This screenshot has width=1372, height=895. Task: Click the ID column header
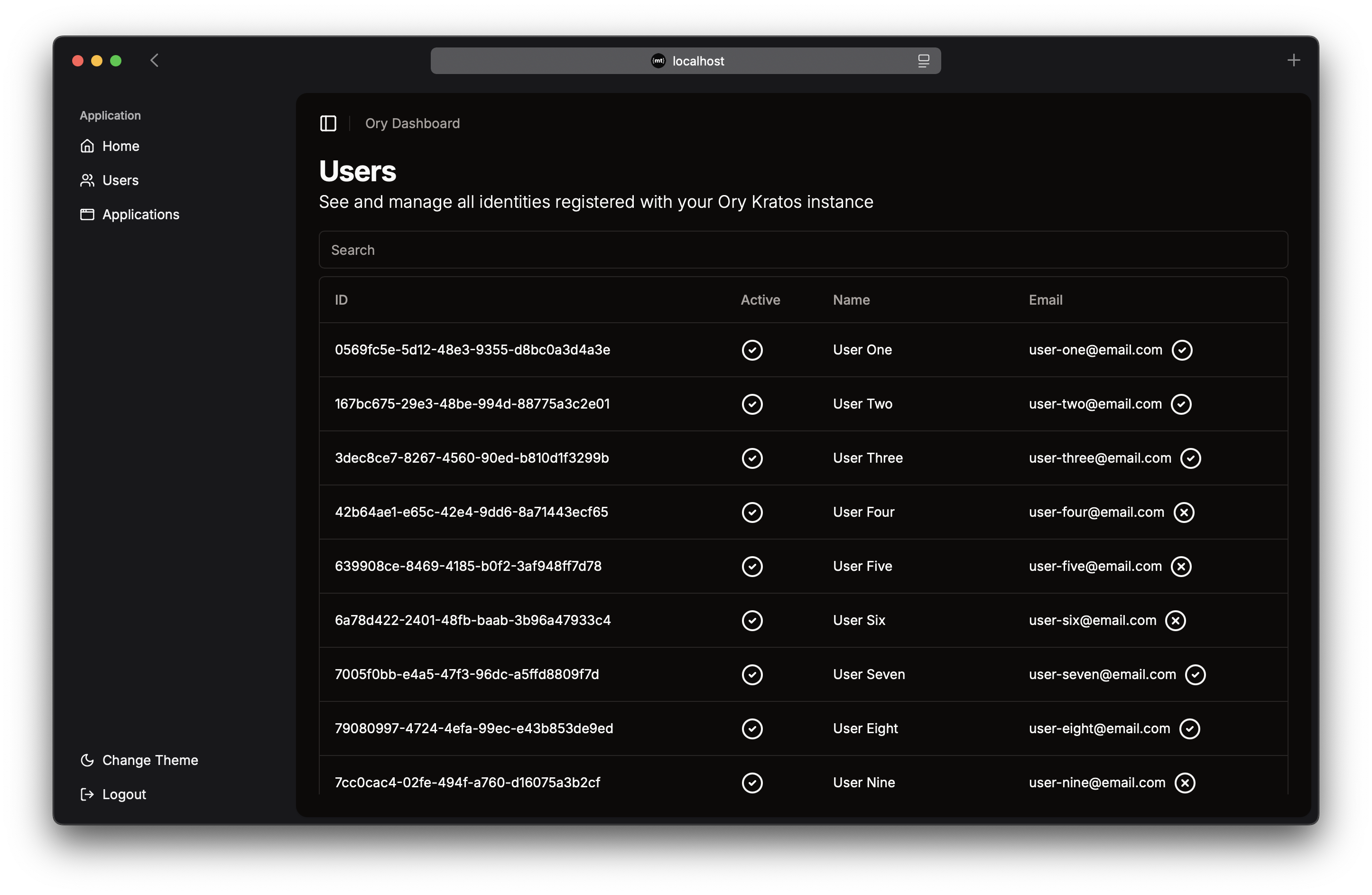tap(341, 300)
